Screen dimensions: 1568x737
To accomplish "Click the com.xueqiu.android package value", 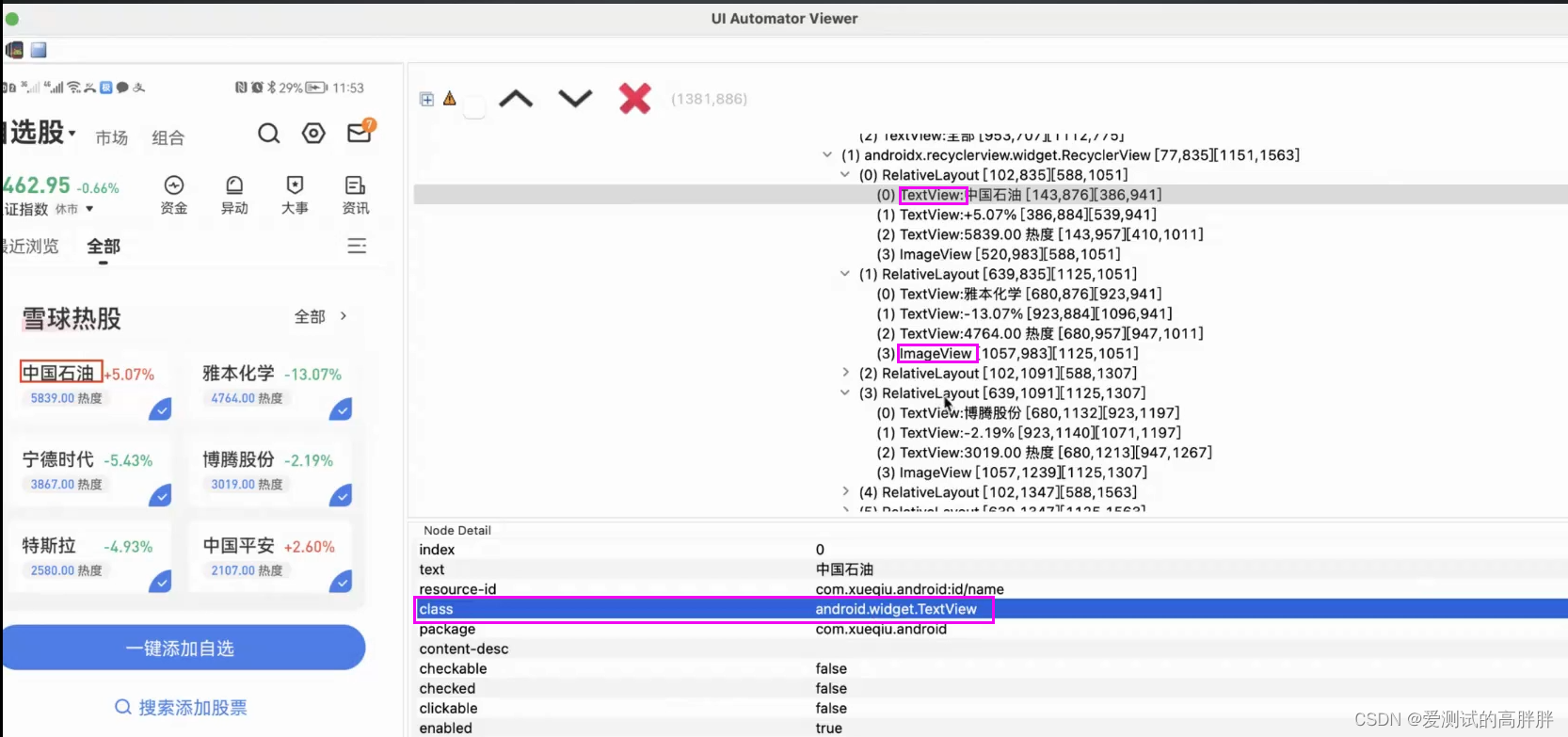I will point(881,629).
